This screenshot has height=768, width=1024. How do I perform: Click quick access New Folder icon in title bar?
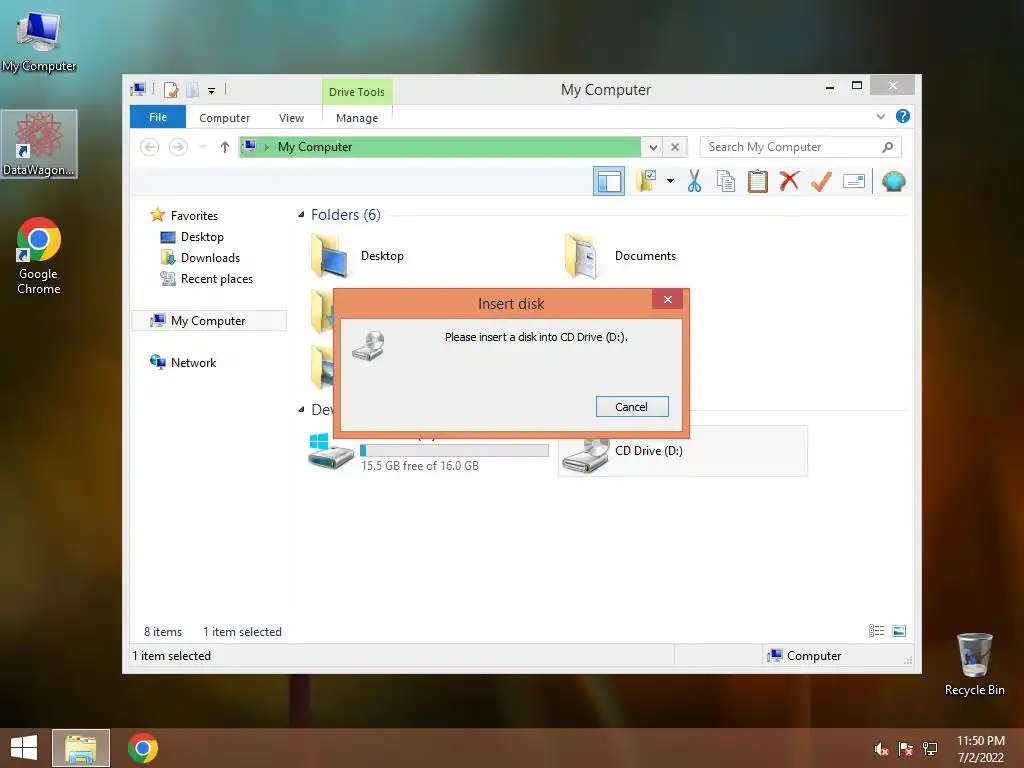pos(193,89)
